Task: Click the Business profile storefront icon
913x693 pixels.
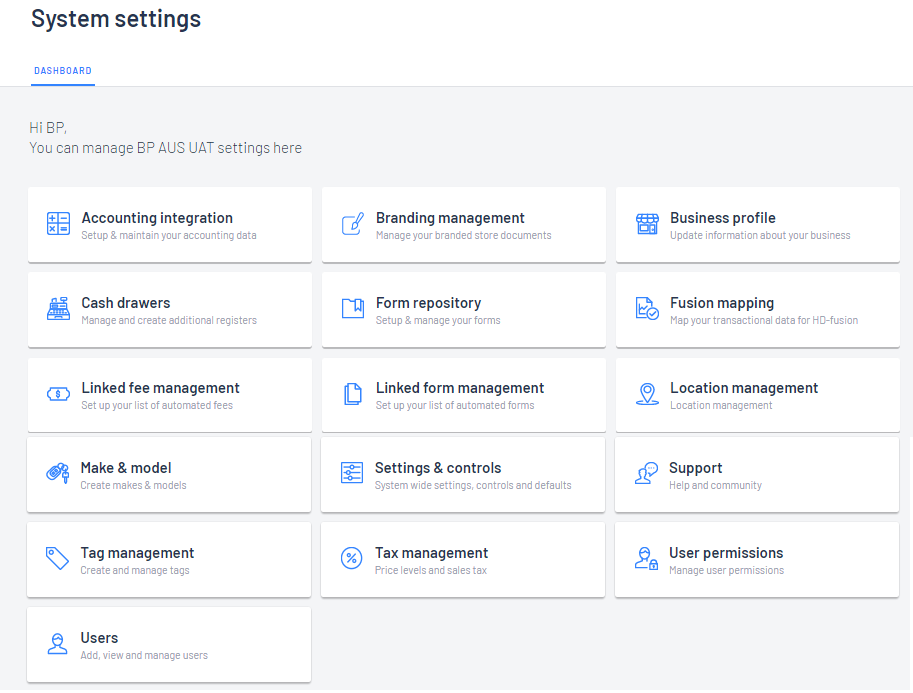Action: (647, 224)
